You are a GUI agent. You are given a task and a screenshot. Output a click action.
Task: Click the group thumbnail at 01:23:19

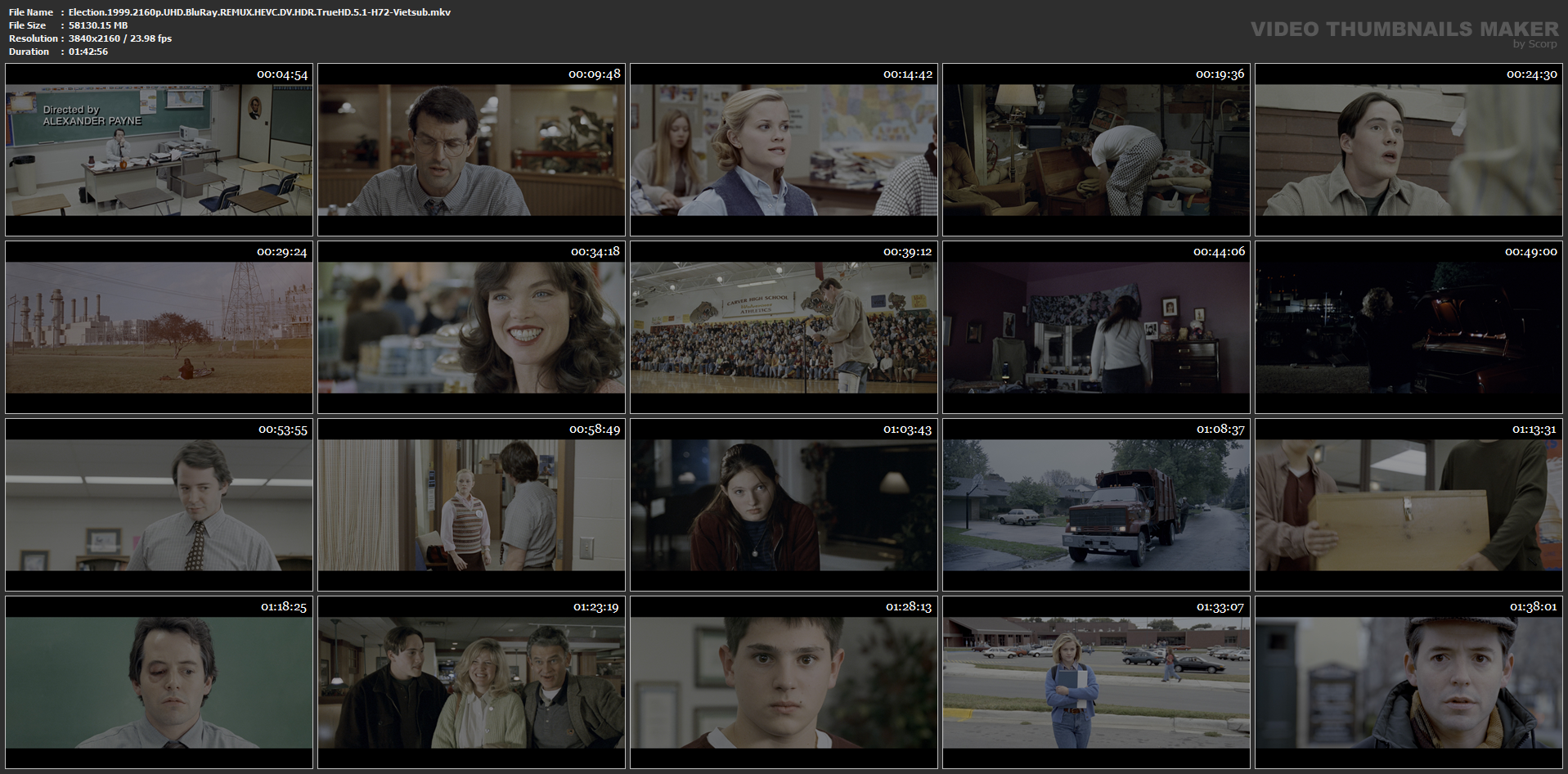pyautogui.click(x=471, y=682)
